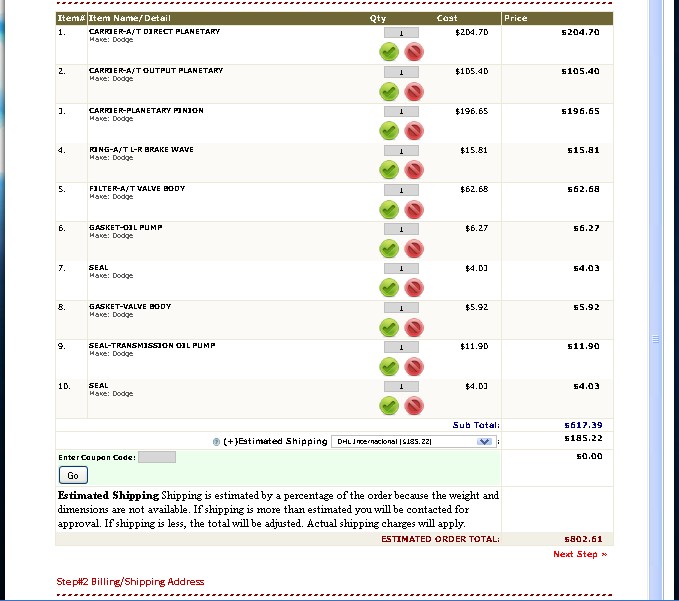Viewport: 679px width, 601px height.
Task: Click green update checkmark for Carrier-A/T Direct Planetary
Action: (389, 52)
